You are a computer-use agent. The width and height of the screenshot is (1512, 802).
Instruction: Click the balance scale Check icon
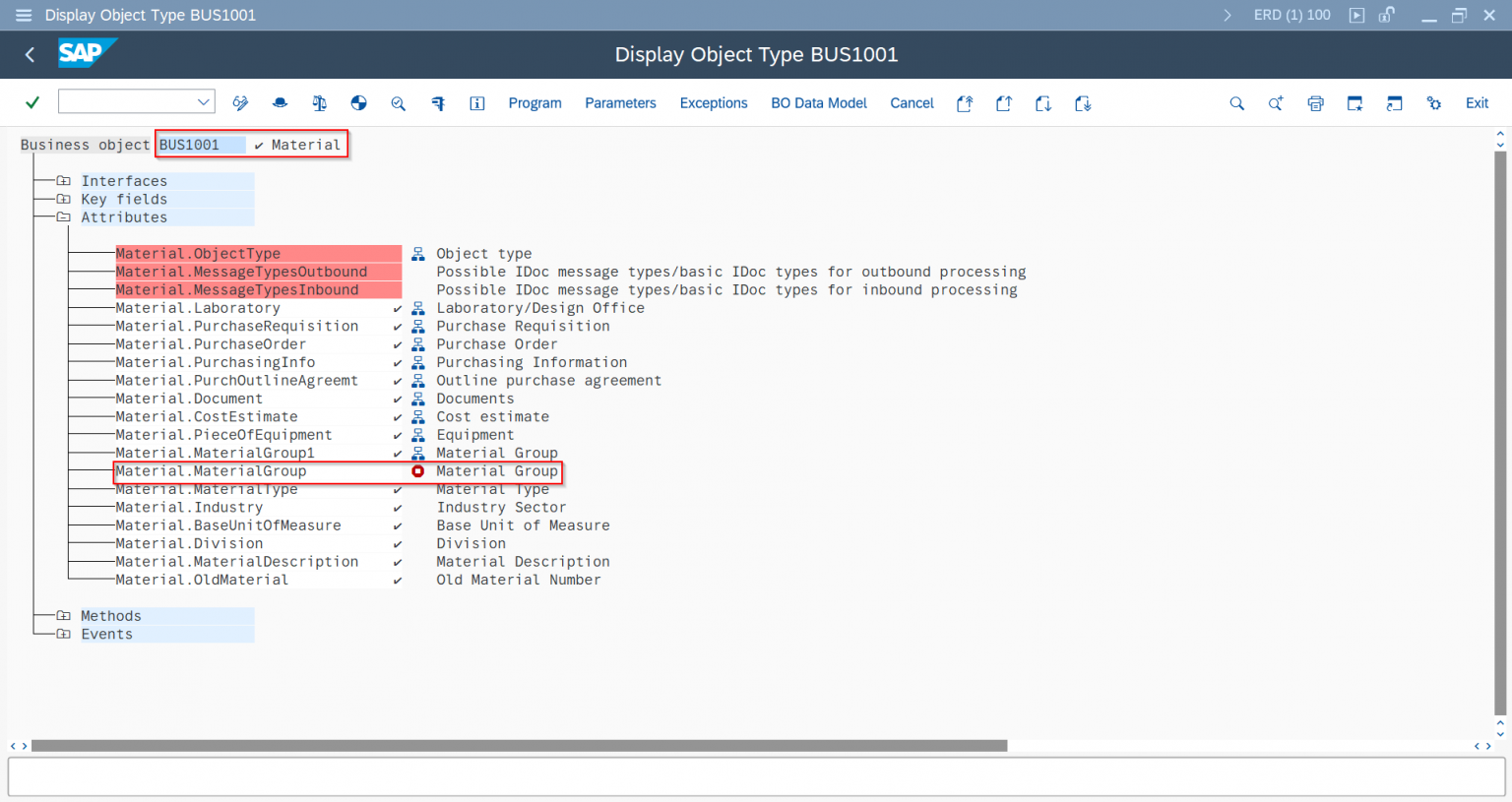319,103
